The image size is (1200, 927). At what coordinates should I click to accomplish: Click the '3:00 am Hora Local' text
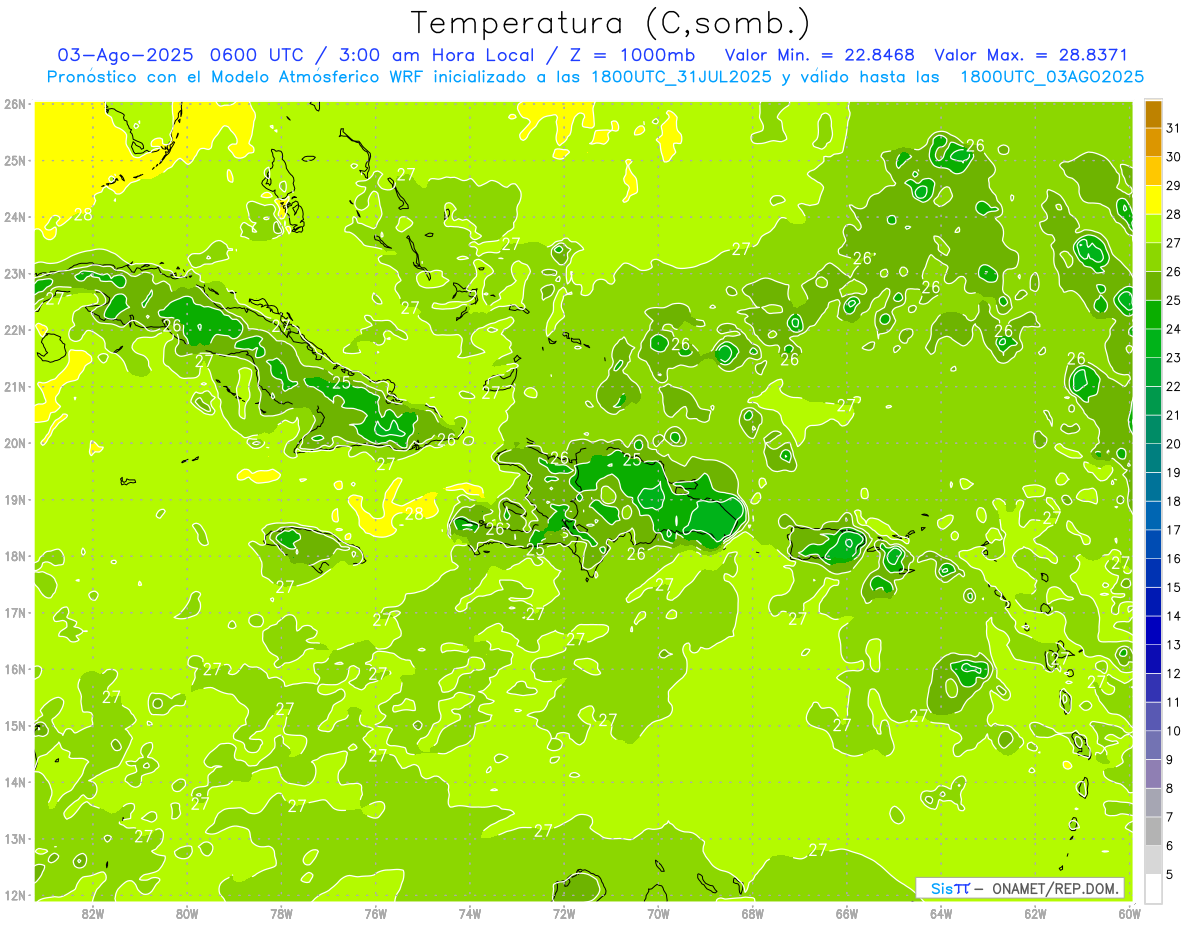[434, 55]
